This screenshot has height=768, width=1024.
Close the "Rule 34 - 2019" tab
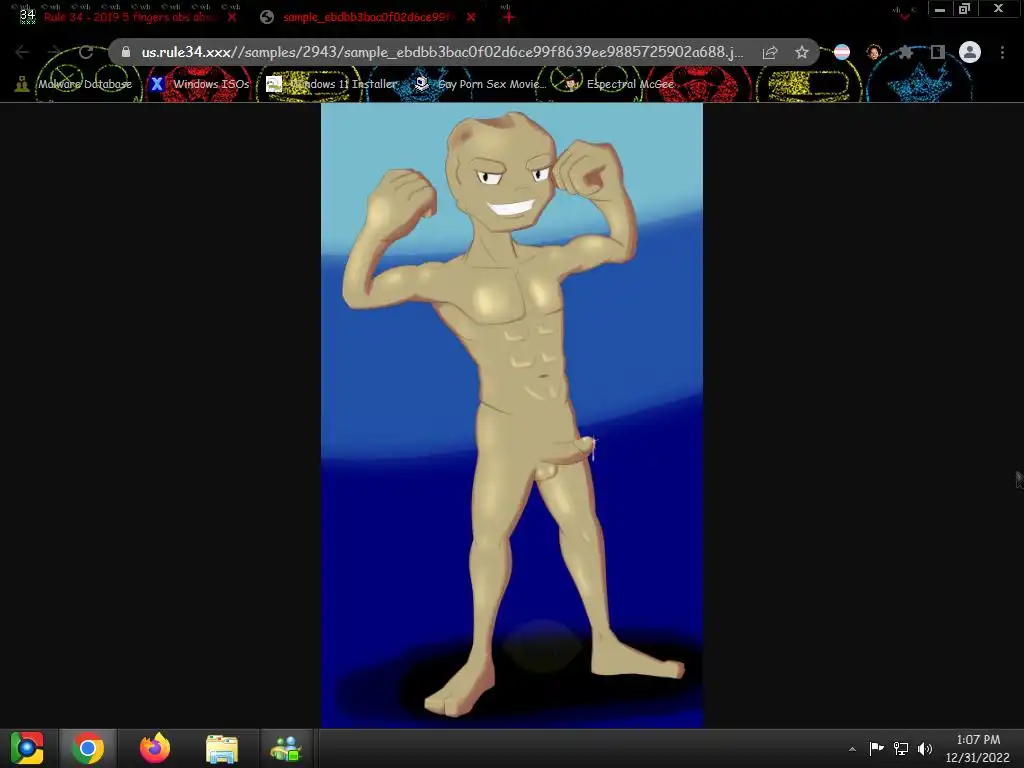click(232, 17)
